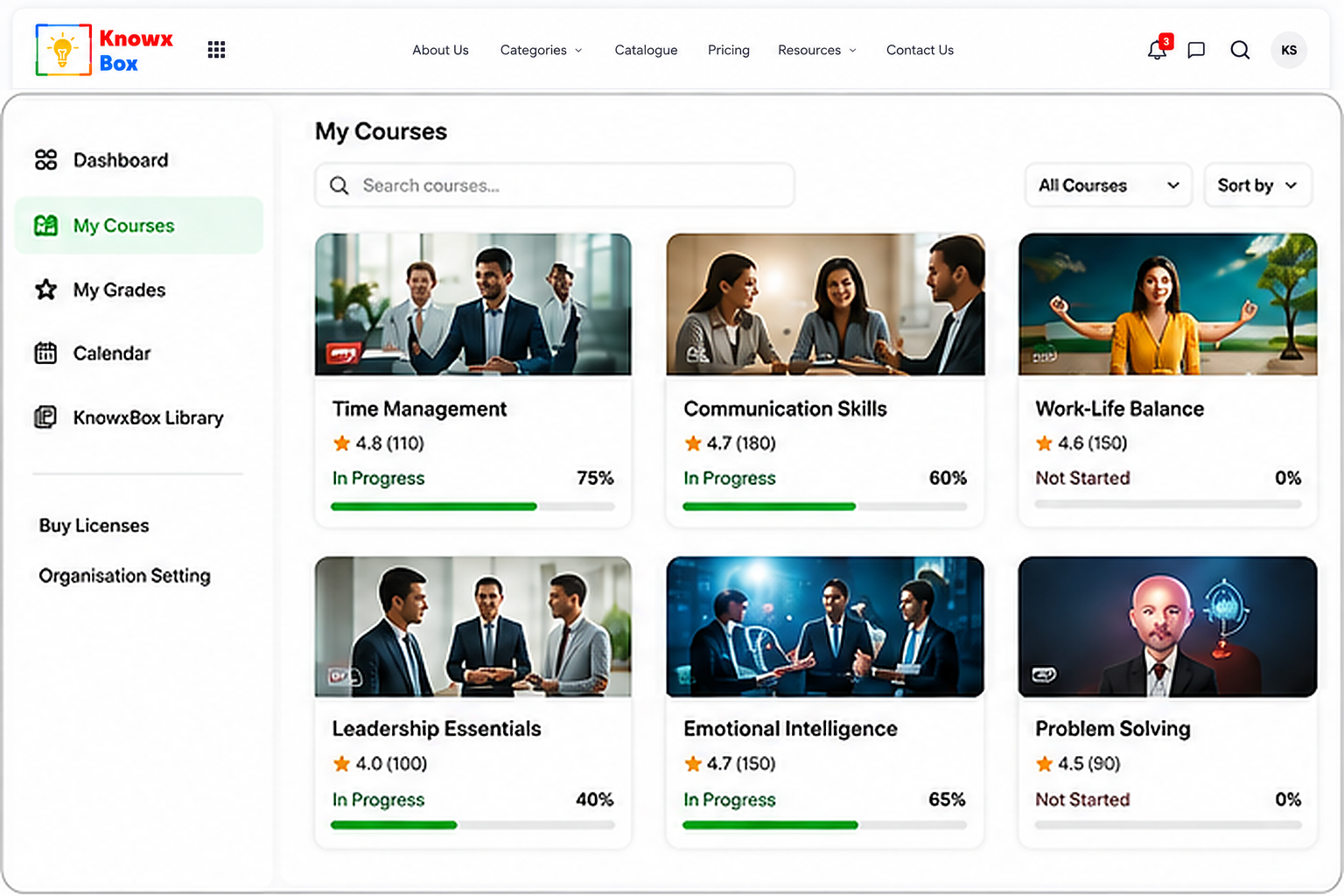1344x896 pixels.
Task: Open the Leadership Essentials course title
Action: [437, 729]
